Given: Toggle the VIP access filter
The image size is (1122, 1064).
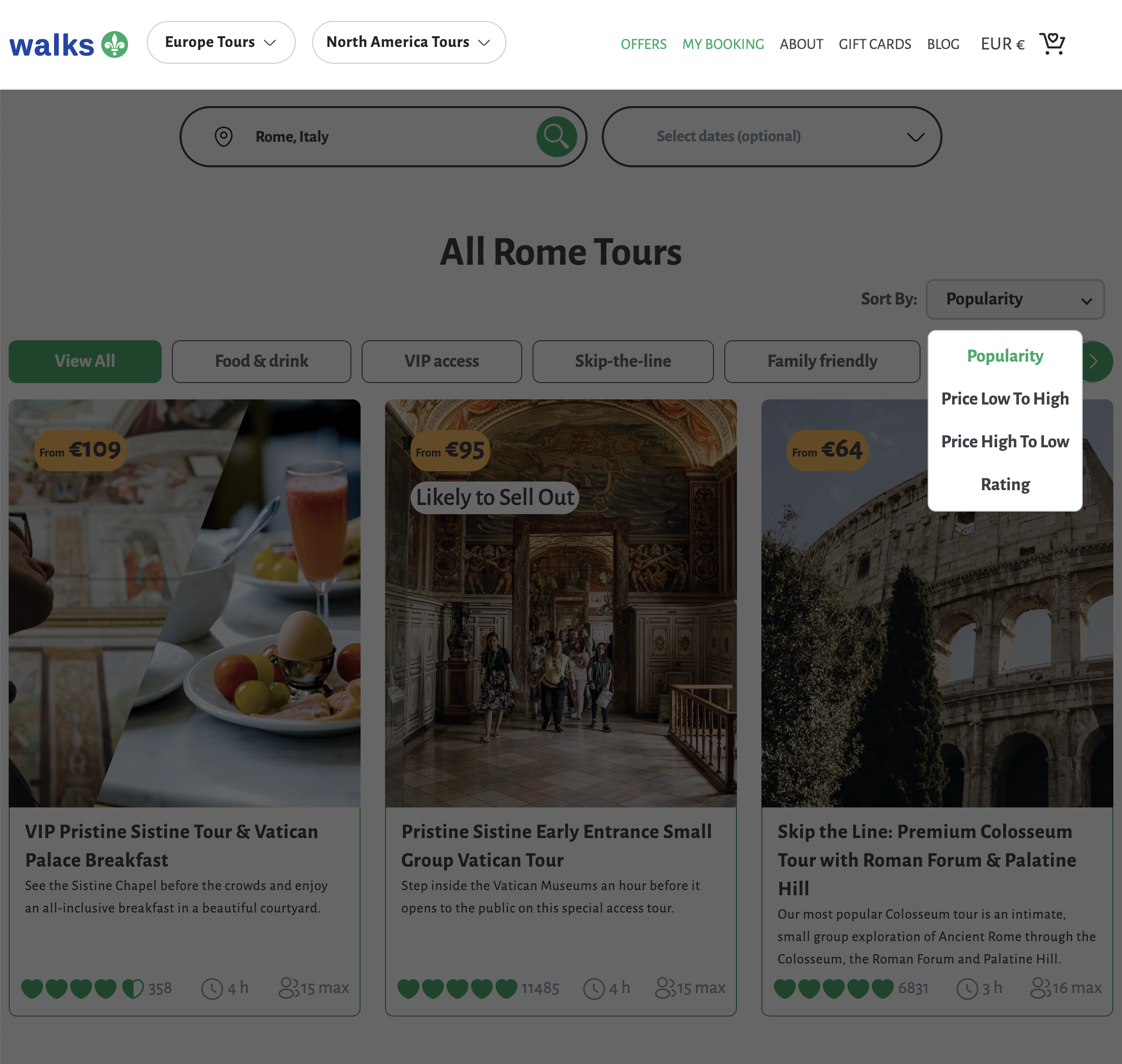Looking at the screenshot, I should (441, 361).
